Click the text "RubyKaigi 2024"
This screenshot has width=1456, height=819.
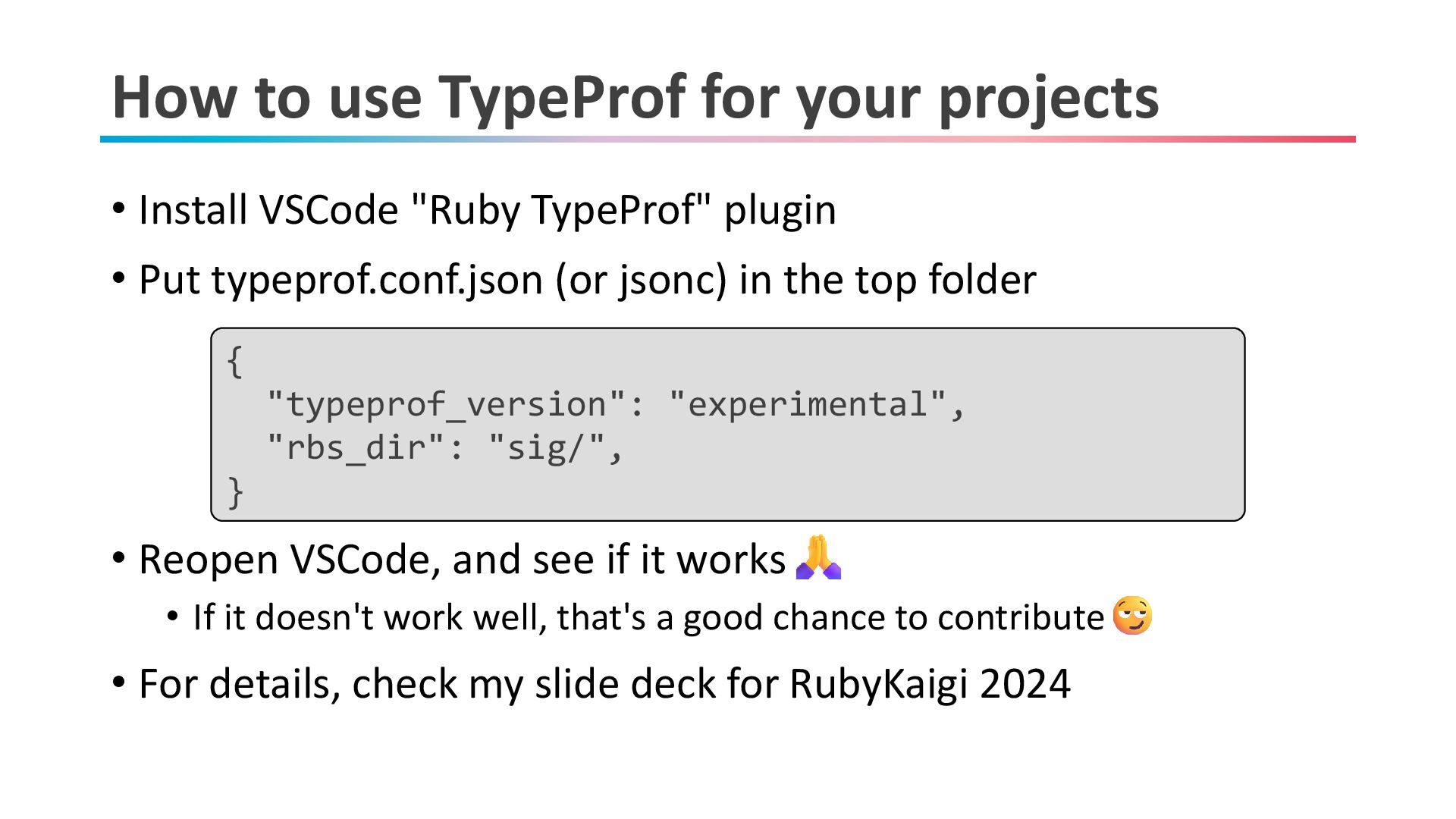pos(930,683)
